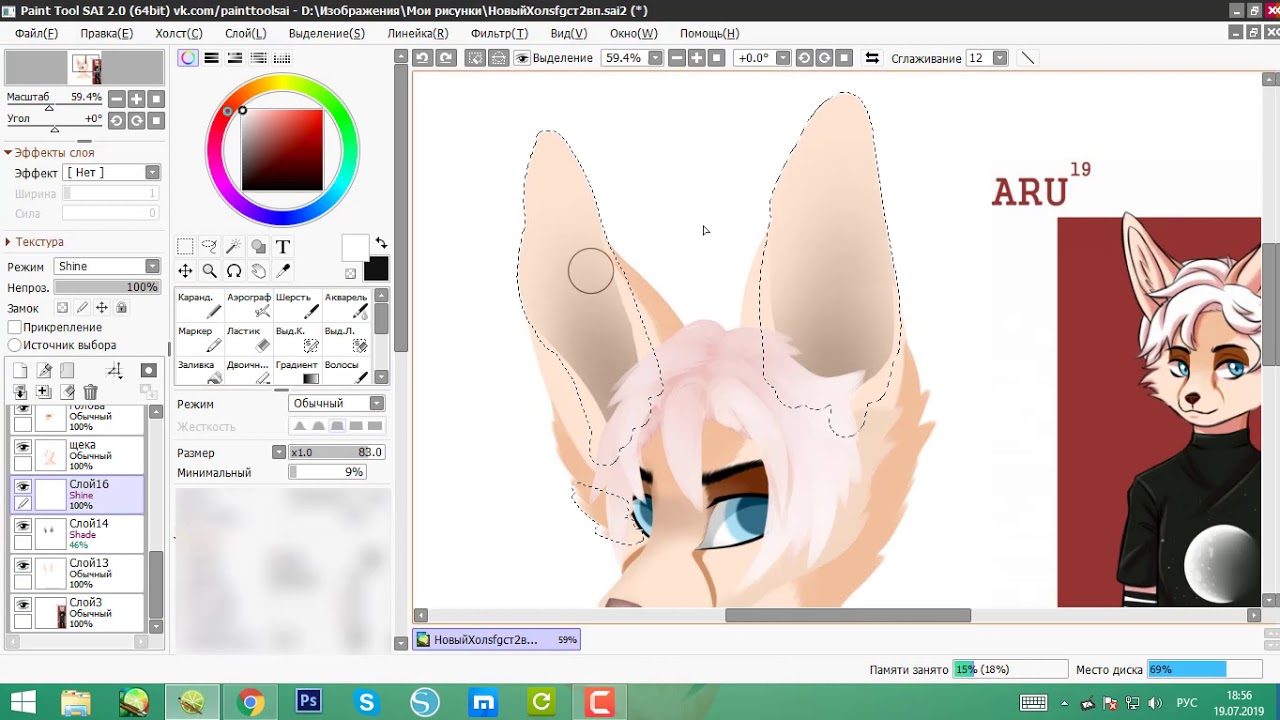Open the Файл menu
This screenshot has height=720, width=1280.
pyautogui.click(x=36, y=33)
